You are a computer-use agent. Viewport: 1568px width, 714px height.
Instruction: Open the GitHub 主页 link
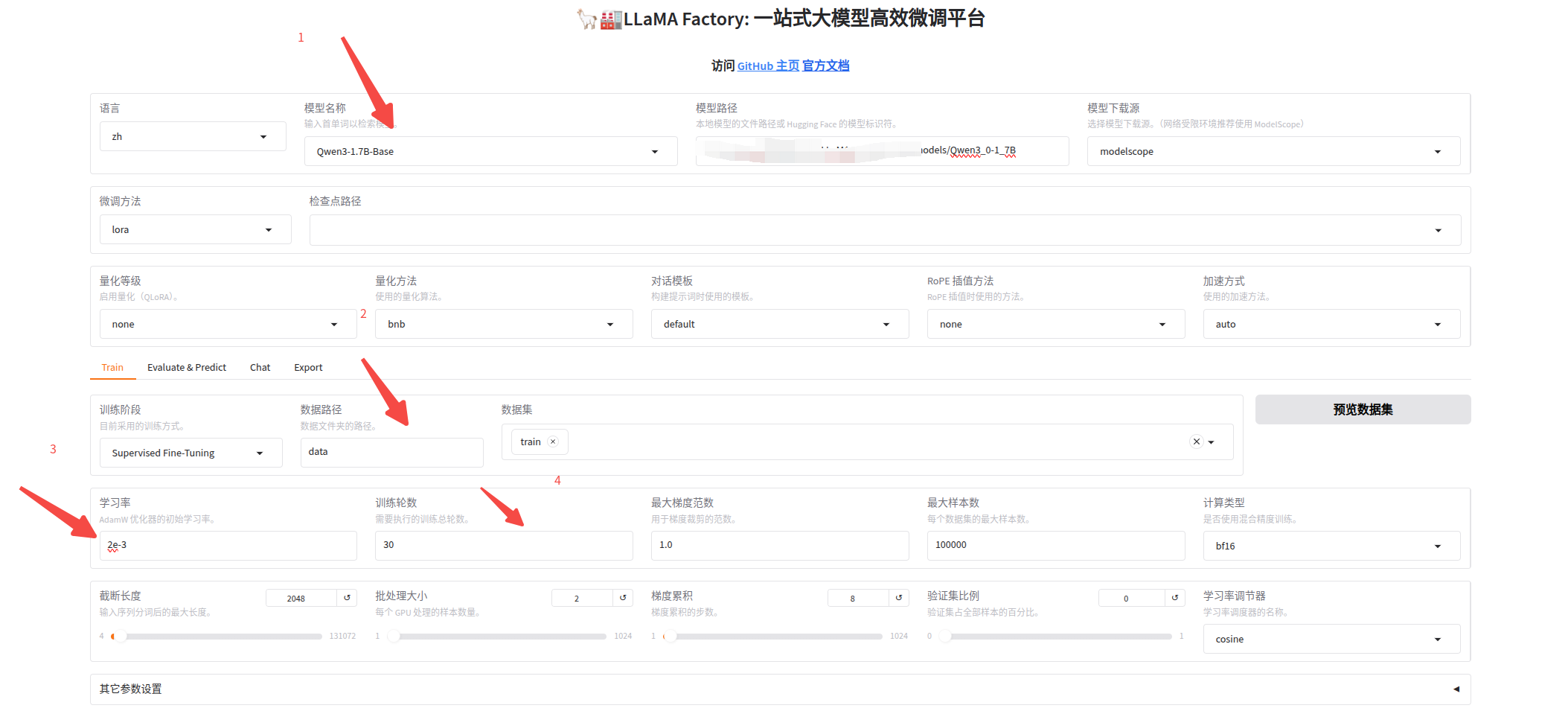click(768, 66)
